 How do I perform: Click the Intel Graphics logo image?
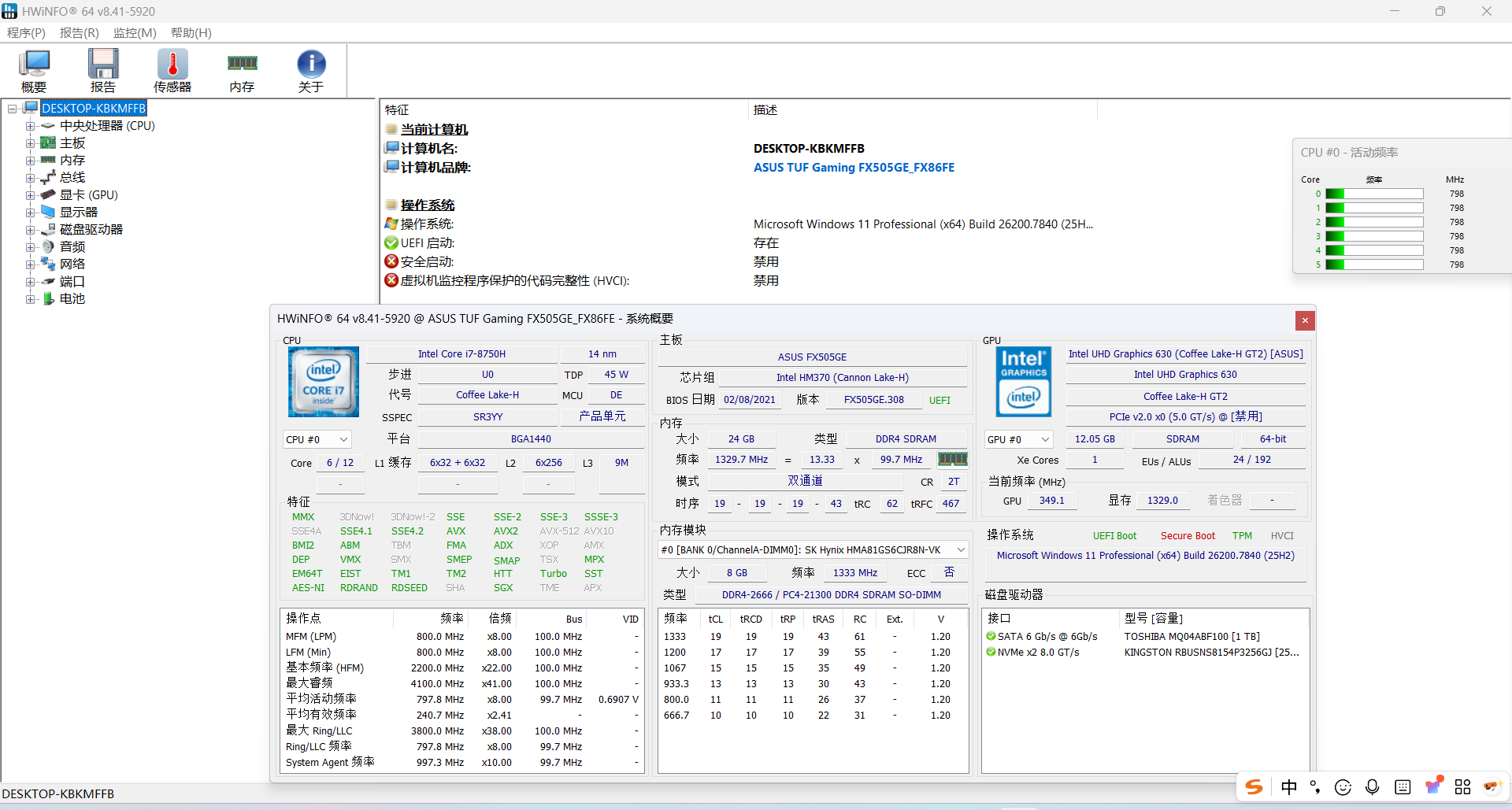coord(1024,382)
